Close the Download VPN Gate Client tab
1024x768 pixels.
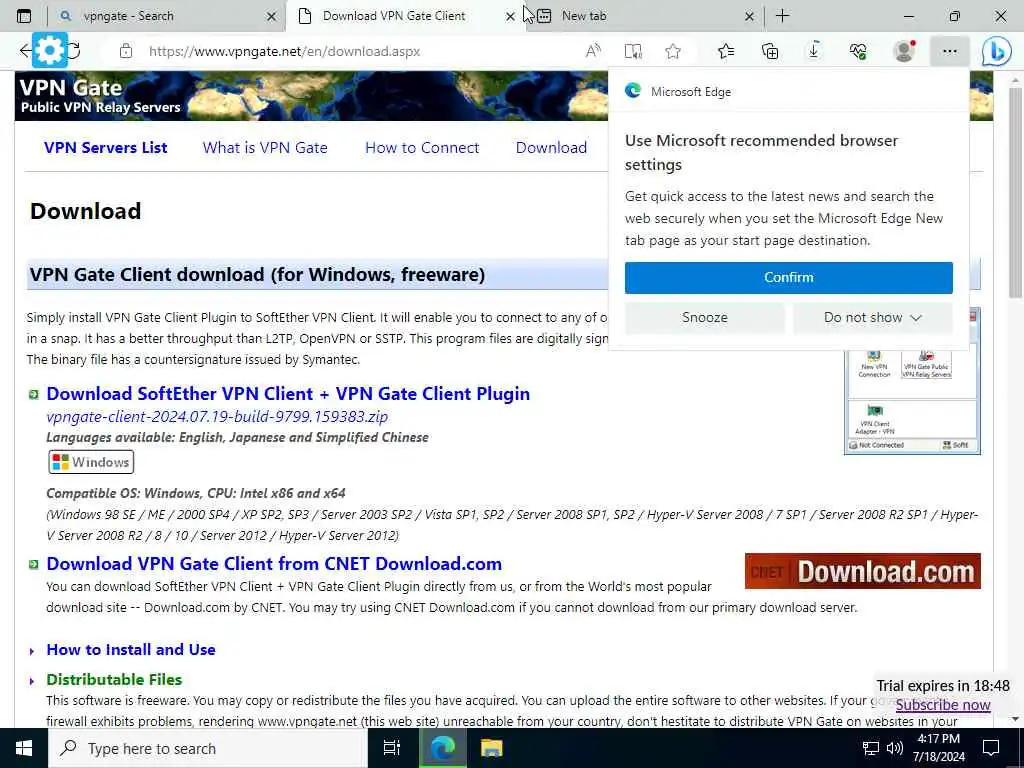[511, 16]
